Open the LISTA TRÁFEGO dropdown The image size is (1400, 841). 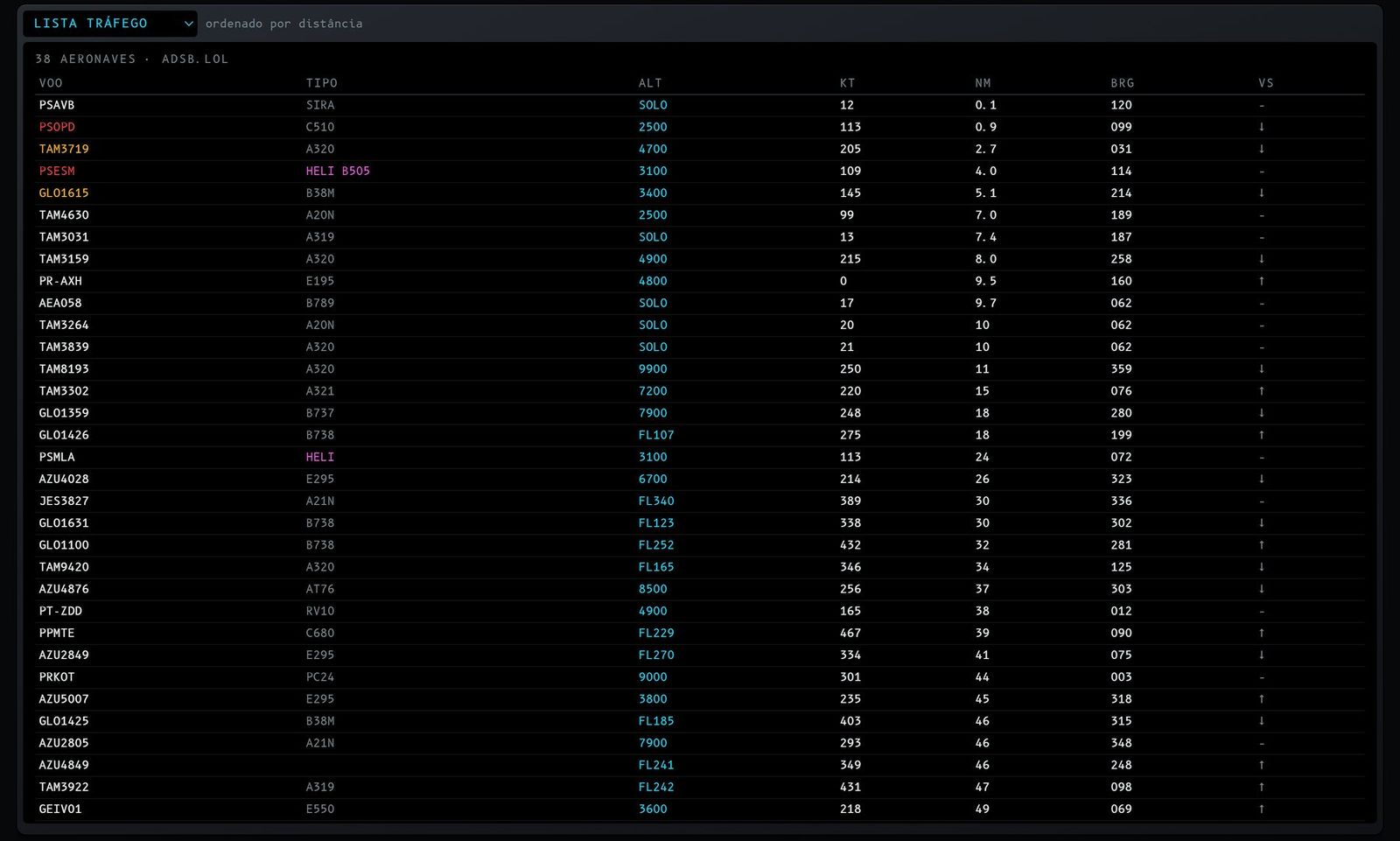point(109,24)
